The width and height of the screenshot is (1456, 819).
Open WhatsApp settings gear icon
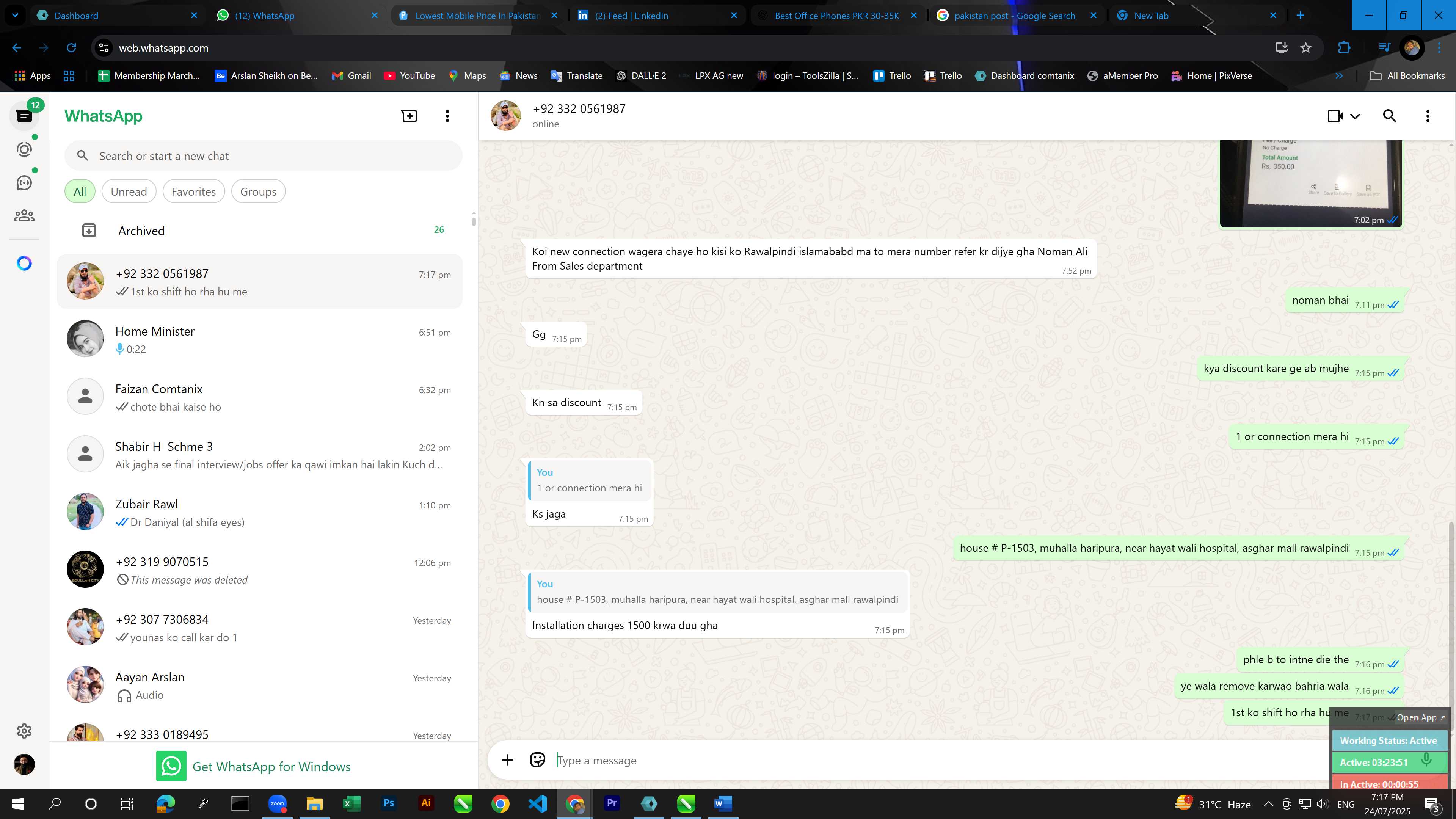click(x=24, y=731)
